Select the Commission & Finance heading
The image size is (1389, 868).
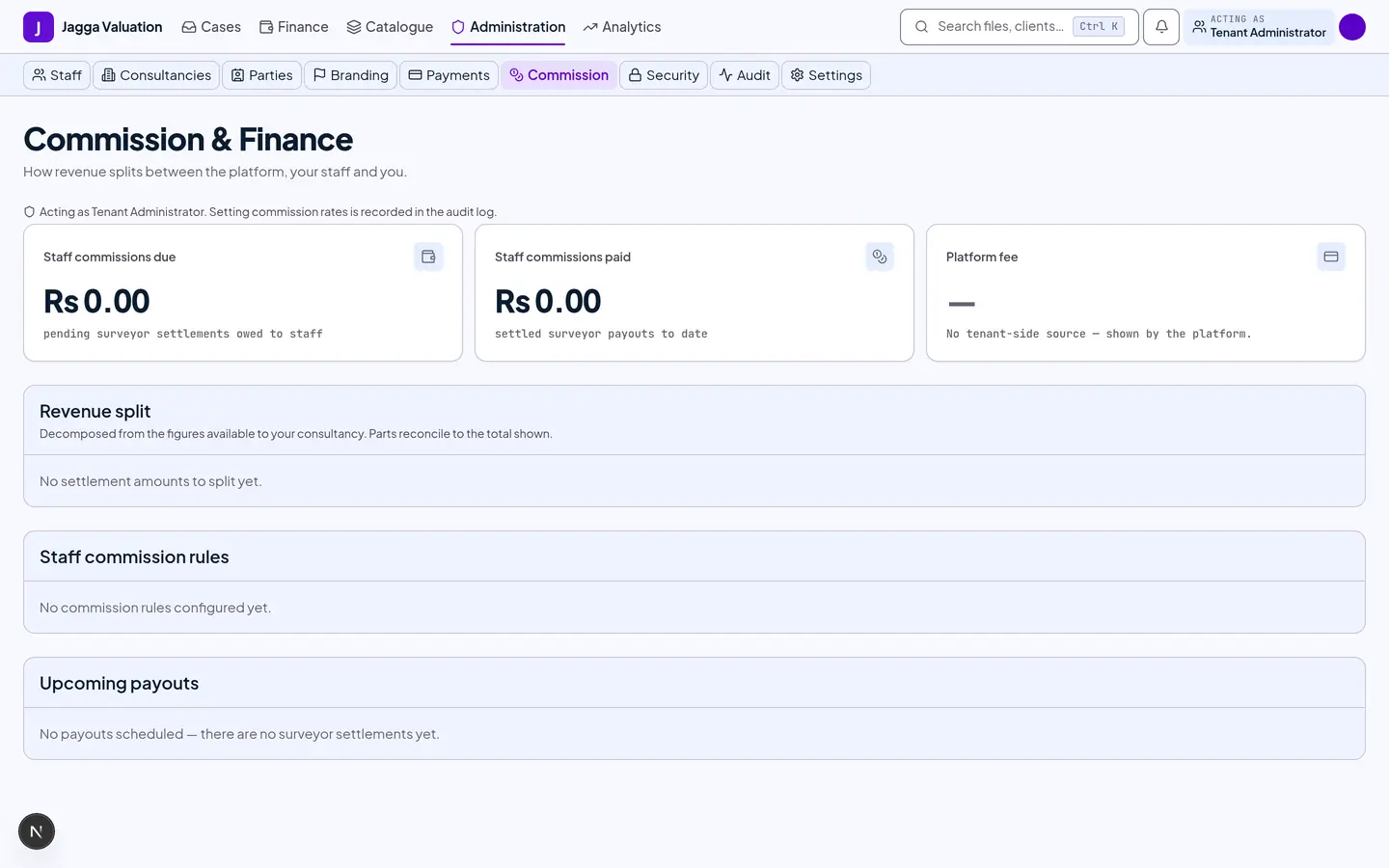tap(188, 140)
